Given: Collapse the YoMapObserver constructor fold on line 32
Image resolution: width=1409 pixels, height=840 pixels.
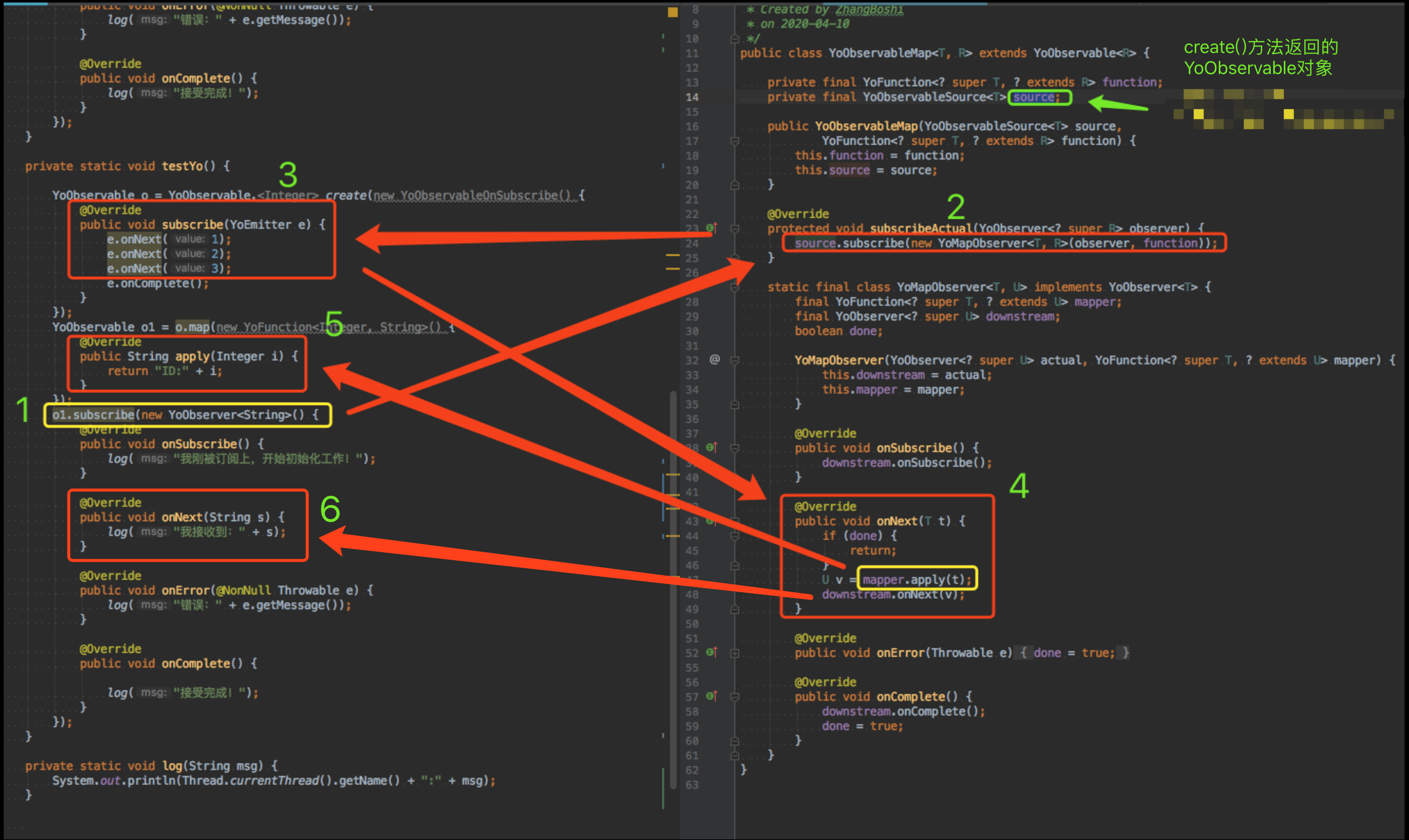Looking at the screenshot, I should point(735,360).
